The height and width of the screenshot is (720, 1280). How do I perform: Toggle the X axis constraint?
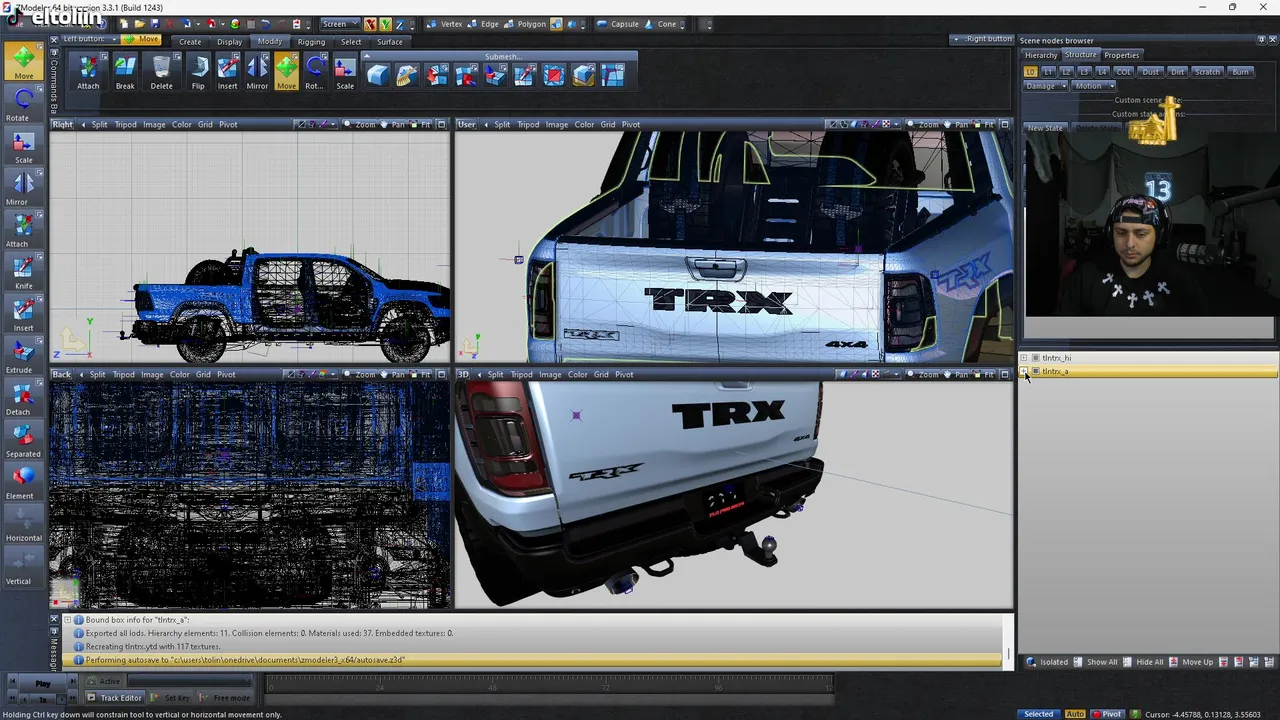point(370,24)
